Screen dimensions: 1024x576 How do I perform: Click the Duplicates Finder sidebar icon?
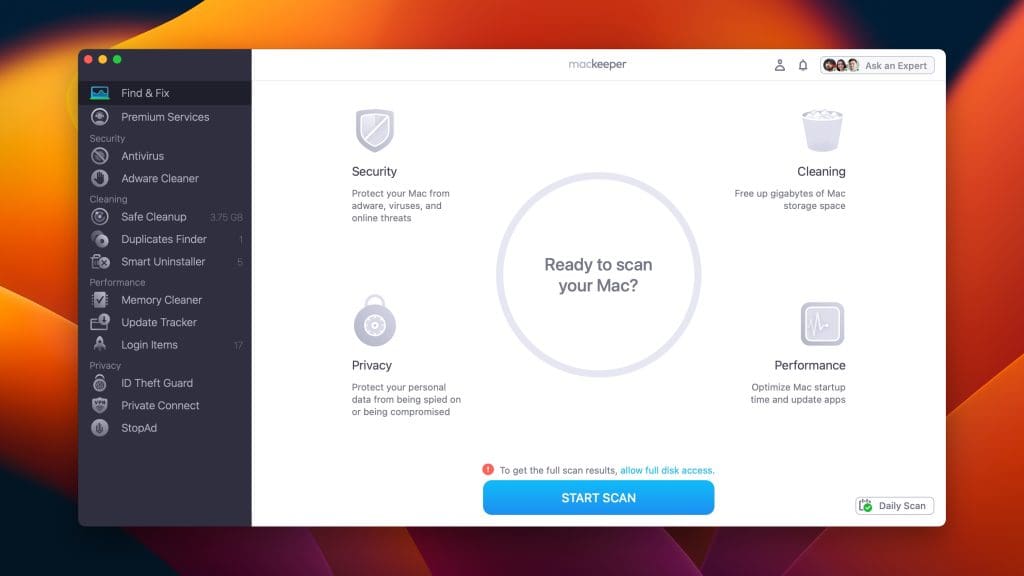click(100, 239)
